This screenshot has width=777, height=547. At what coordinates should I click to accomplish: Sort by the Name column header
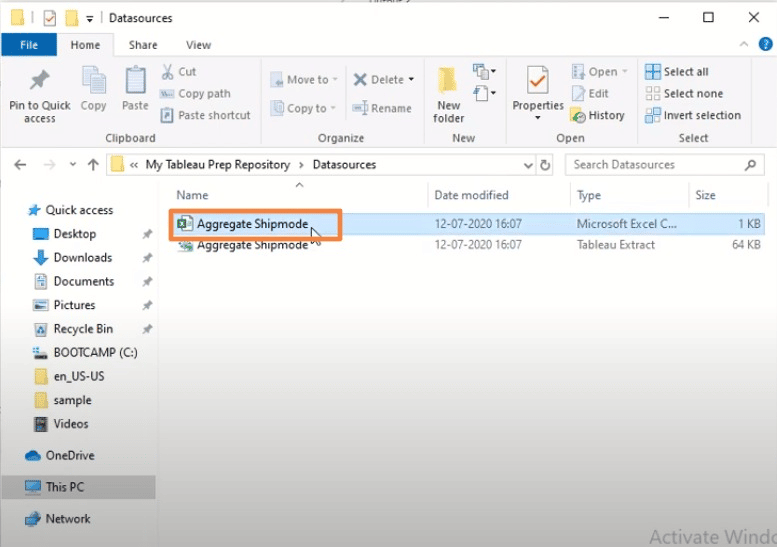coord(192,195)
